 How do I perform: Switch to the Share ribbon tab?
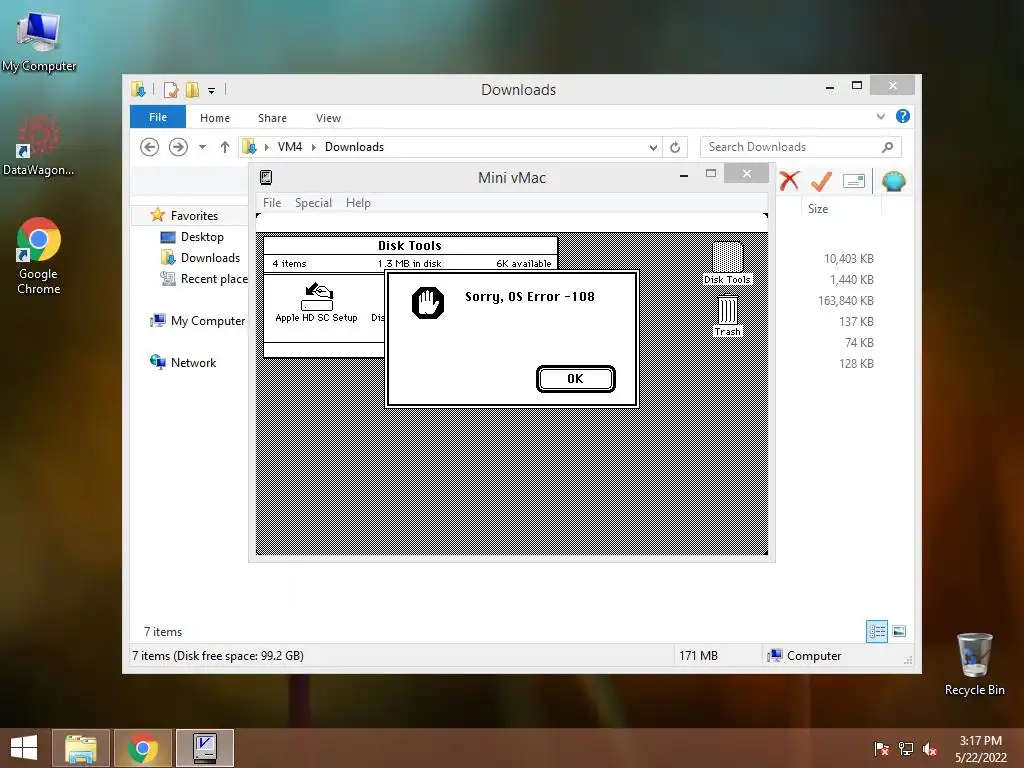[272, 118]
